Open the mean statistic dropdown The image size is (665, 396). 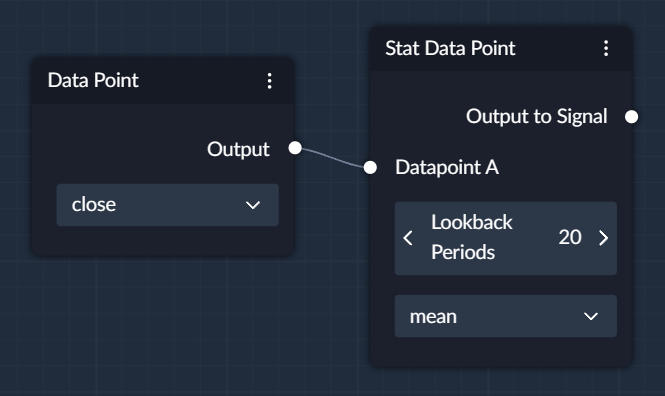(506, 316)
